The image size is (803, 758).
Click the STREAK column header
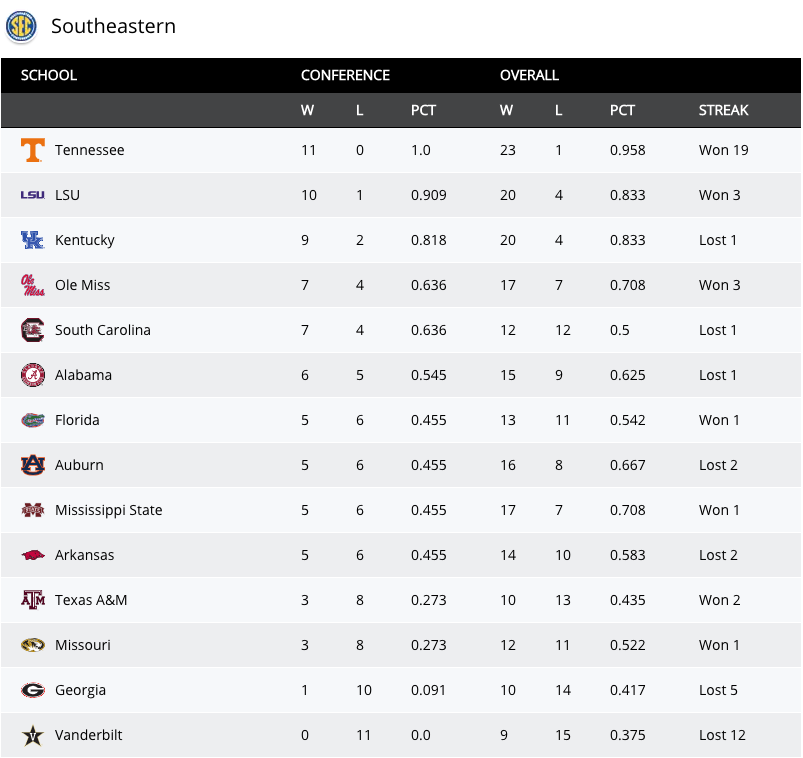723,110
